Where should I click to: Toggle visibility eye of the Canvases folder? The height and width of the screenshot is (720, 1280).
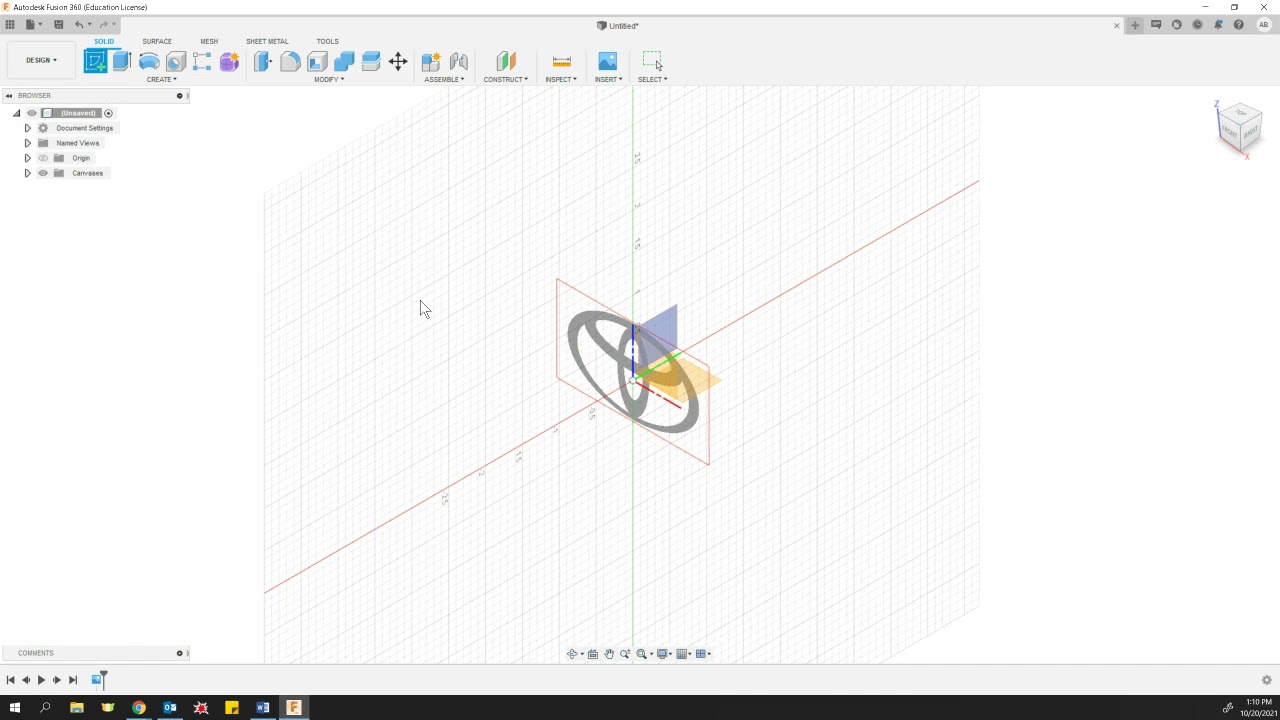coord(43,173)
